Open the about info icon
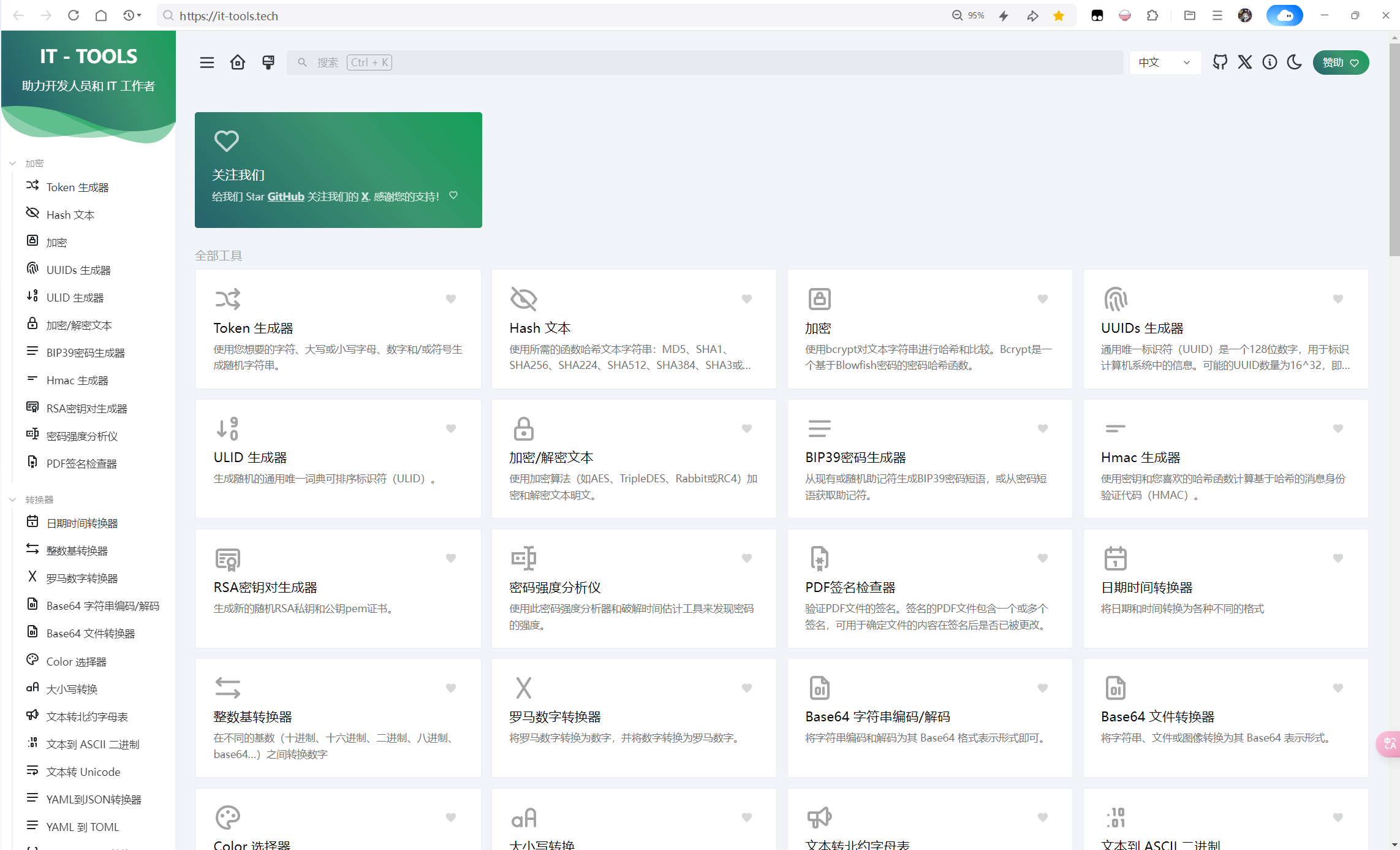1400x850 pixels. tap(1269, 63)
